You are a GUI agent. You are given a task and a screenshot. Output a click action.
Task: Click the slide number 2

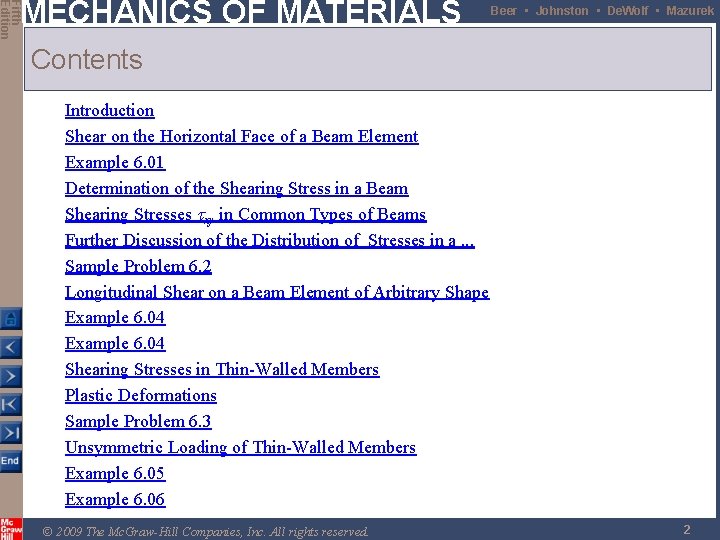pyautogui.click(x=687, y=529)
